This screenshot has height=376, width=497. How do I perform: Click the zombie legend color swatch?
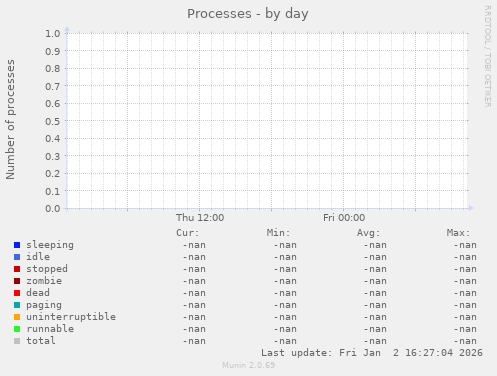(x=17, y=281)
